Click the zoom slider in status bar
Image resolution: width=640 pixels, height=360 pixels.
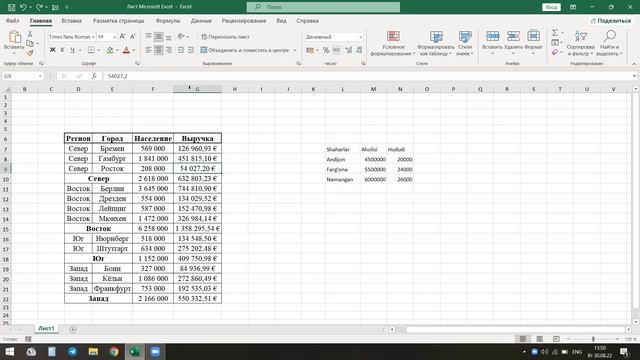(593, 339)
